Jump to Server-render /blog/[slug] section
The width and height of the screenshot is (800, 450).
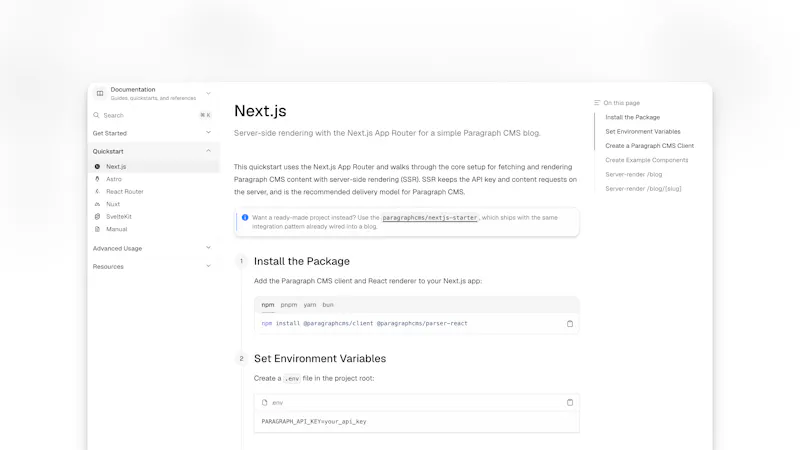(x=643, y=189)
